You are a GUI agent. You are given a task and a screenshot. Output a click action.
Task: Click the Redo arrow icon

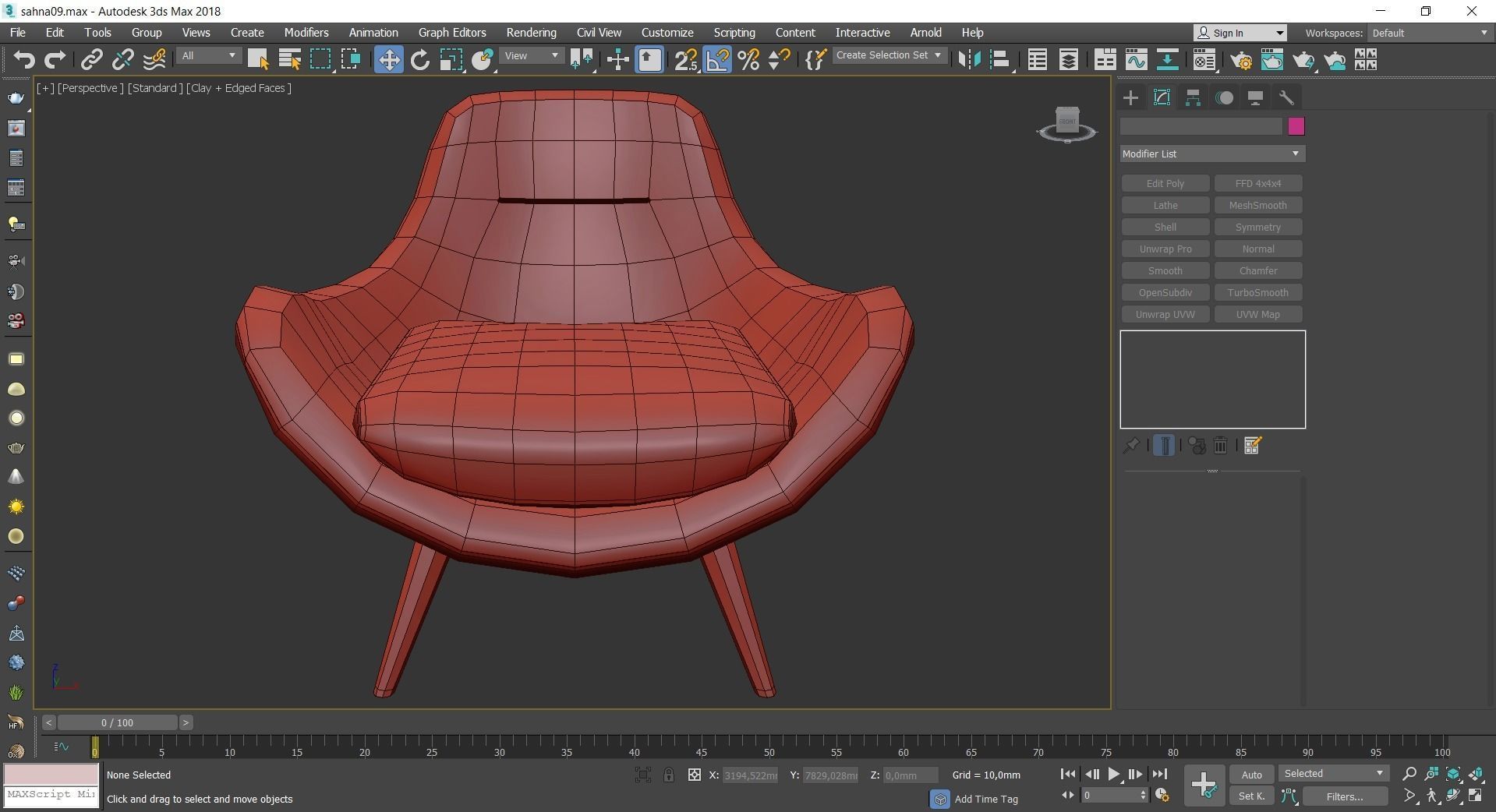click(55, 59)
